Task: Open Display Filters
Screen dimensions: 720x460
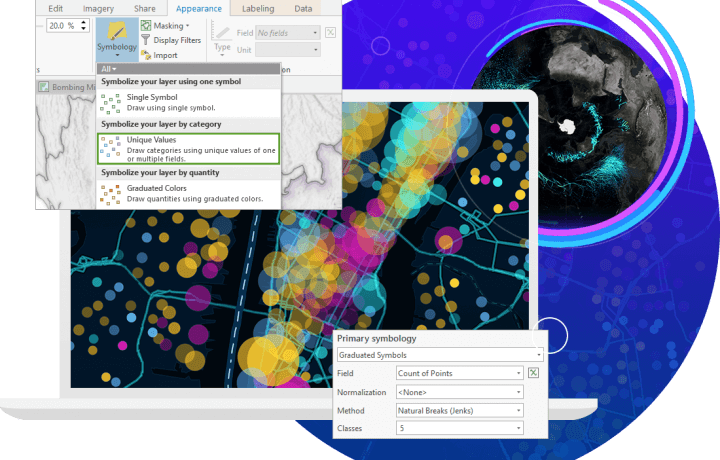Action: pyautogui.click(x=171, y=40)
